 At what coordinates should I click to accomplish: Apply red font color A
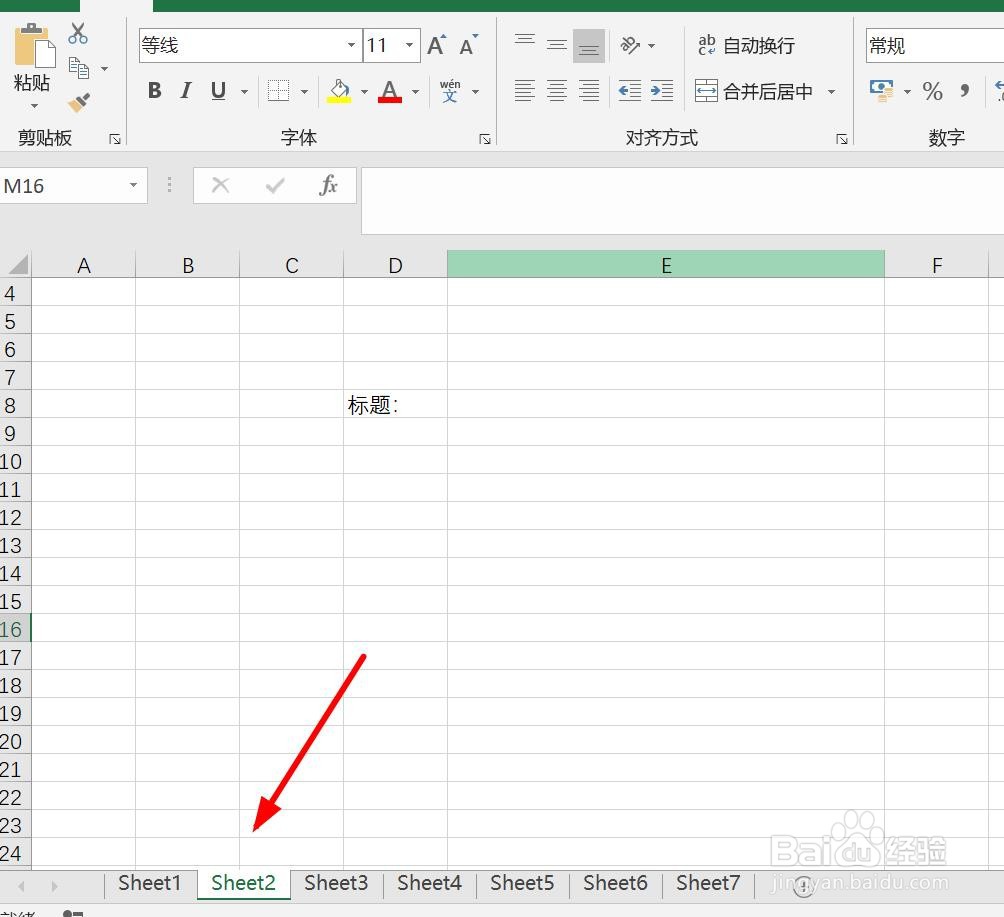390,91
